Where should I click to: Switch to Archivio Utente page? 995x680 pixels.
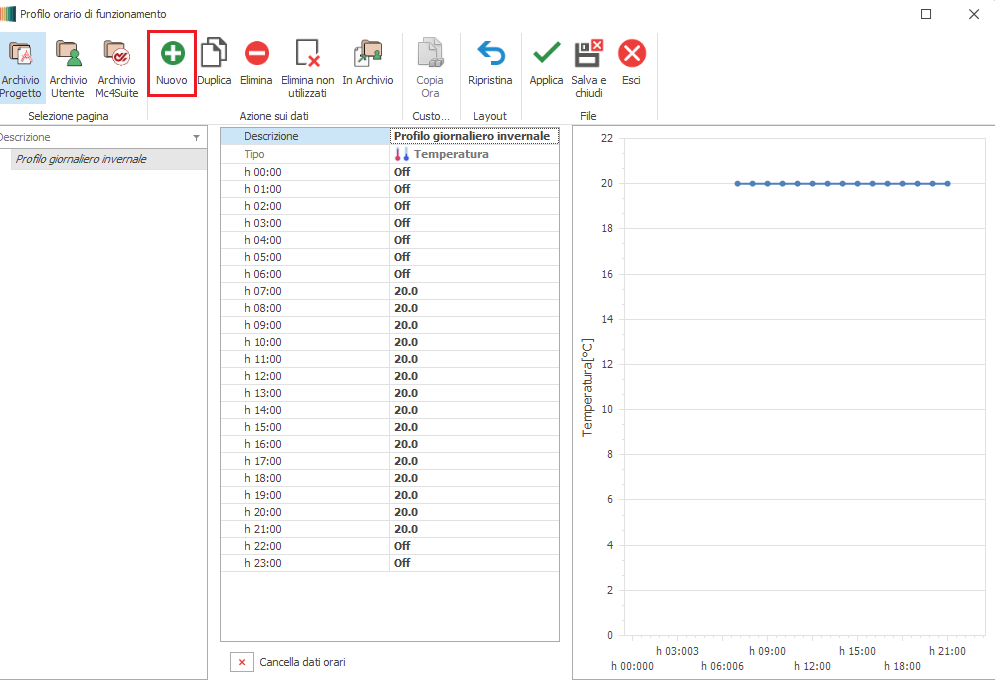click(68, 66)
